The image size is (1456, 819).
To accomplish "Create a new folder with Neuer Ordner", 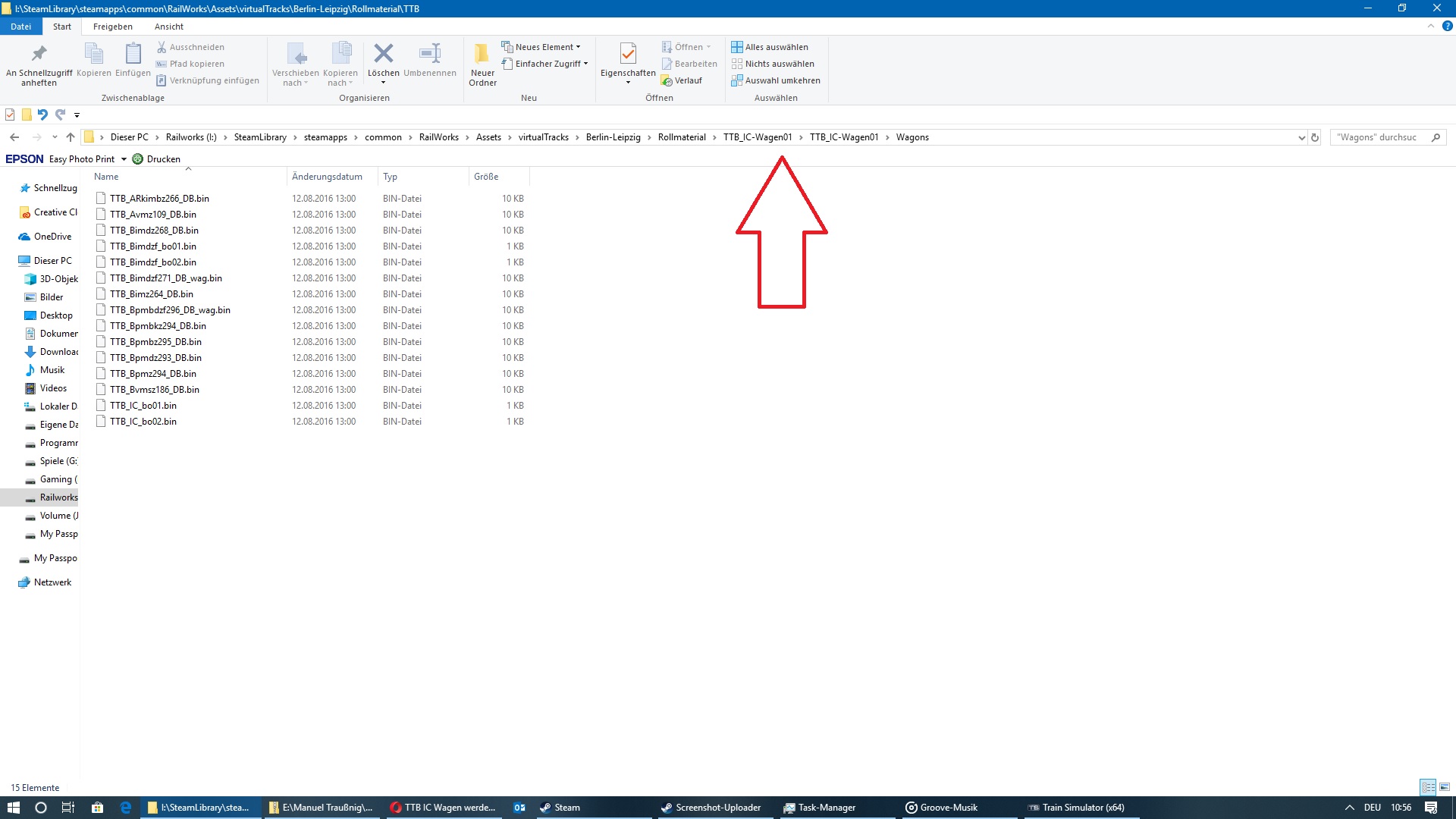I will tap(482, 64).
